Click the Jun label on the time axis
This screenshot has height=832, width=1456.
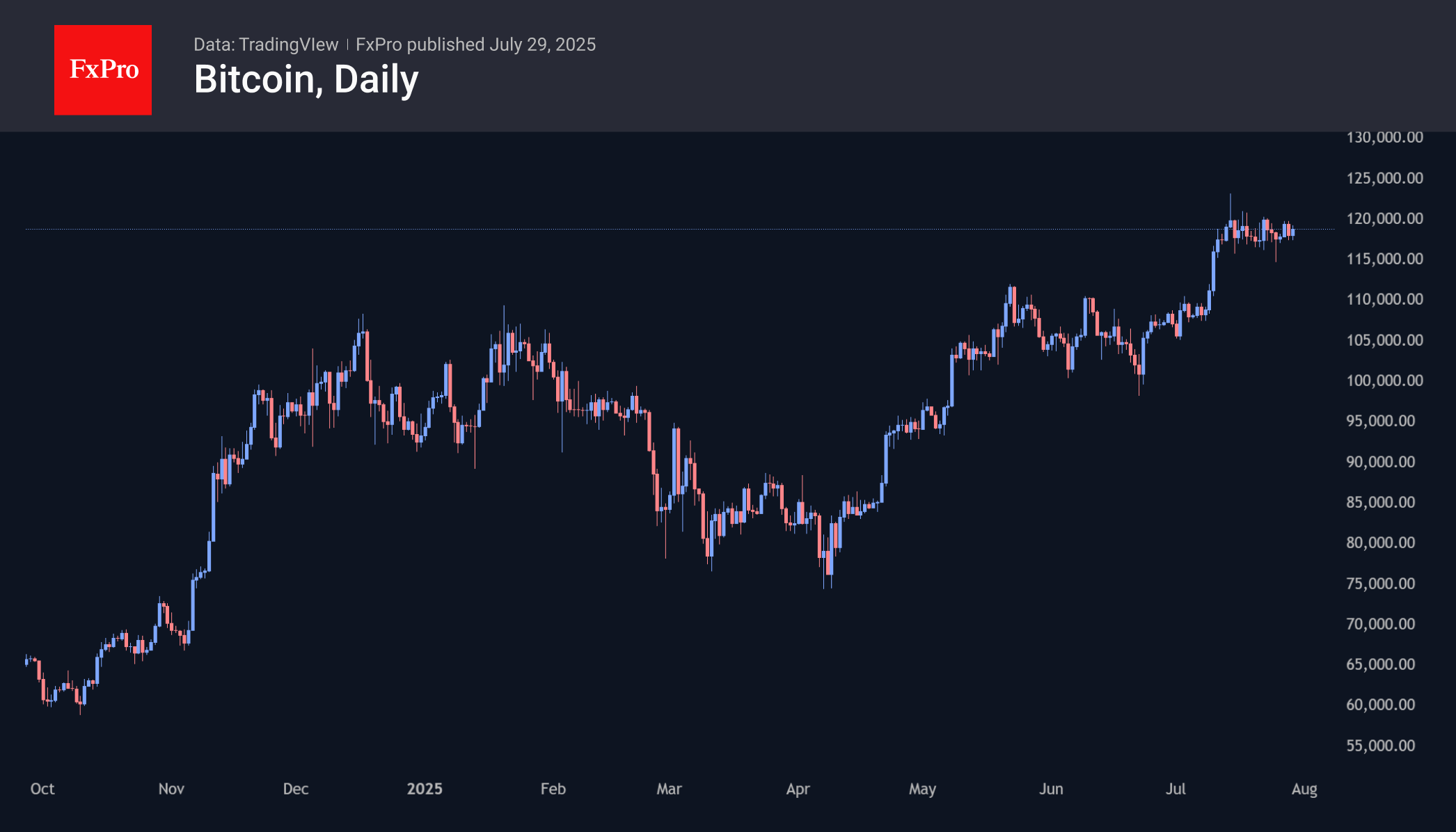[1051, 789]
